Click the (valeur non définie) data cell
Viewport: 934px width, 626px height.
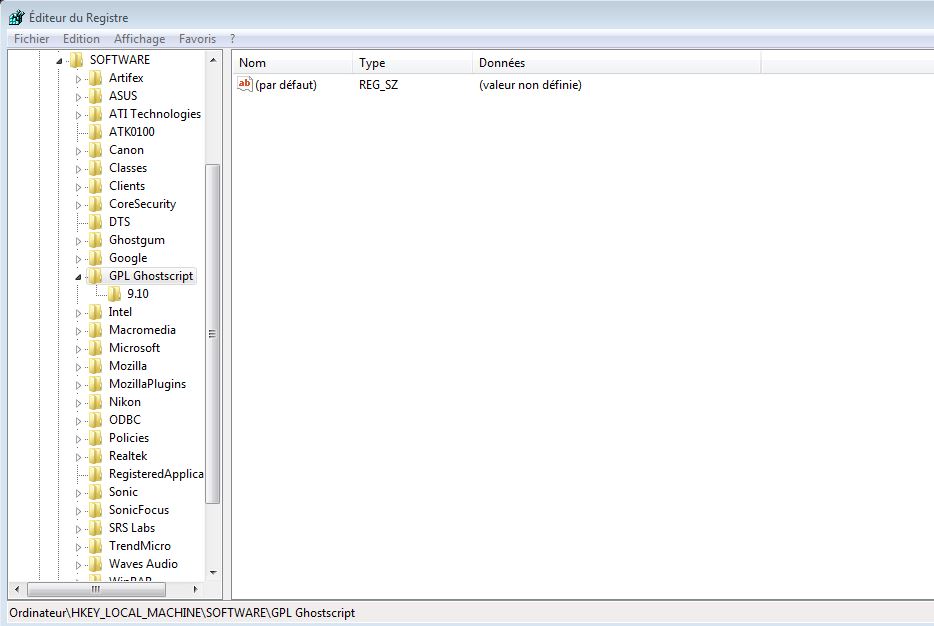point(530,85)
